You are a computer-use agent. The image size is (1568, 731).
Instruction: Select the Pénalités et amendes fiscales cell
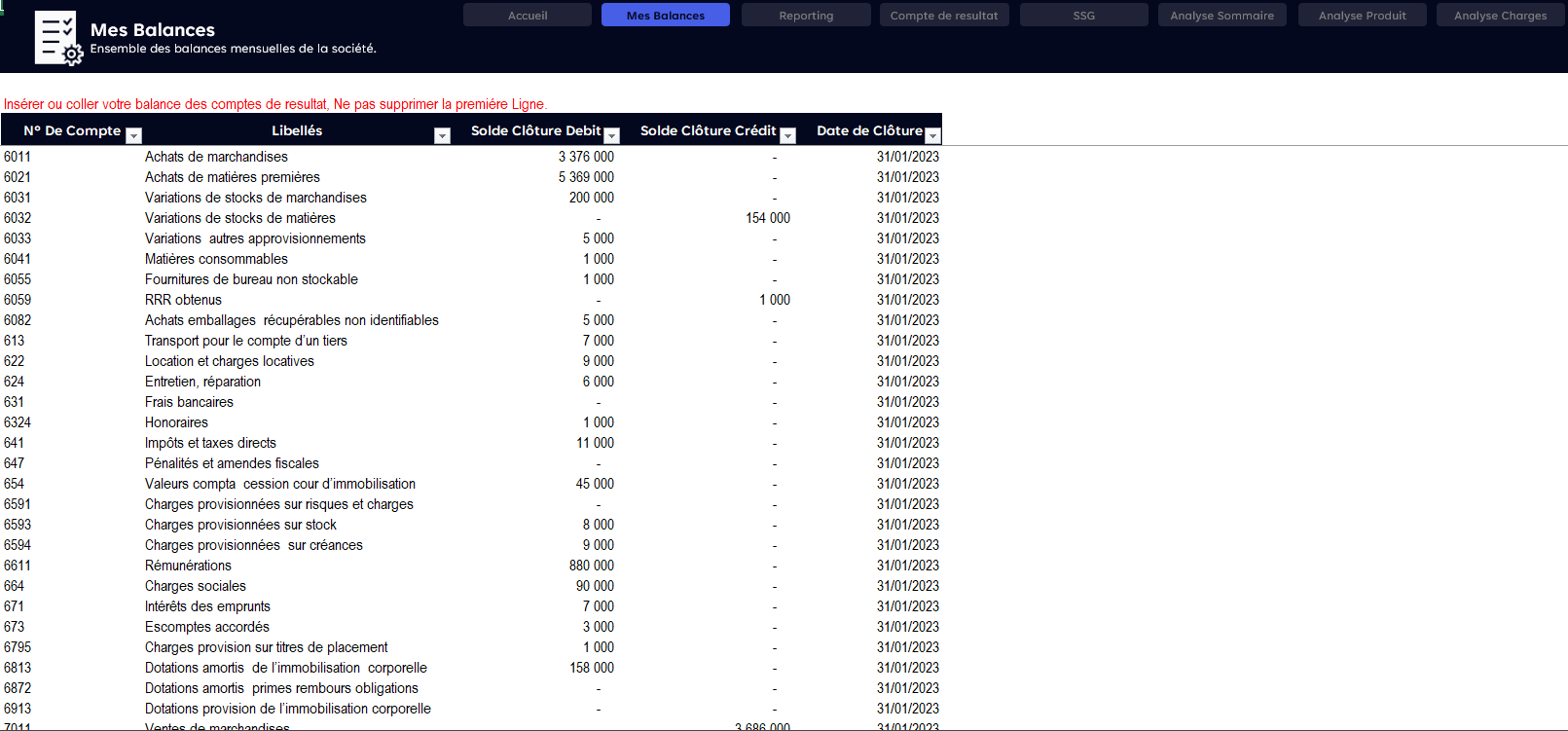click(232, 463)
